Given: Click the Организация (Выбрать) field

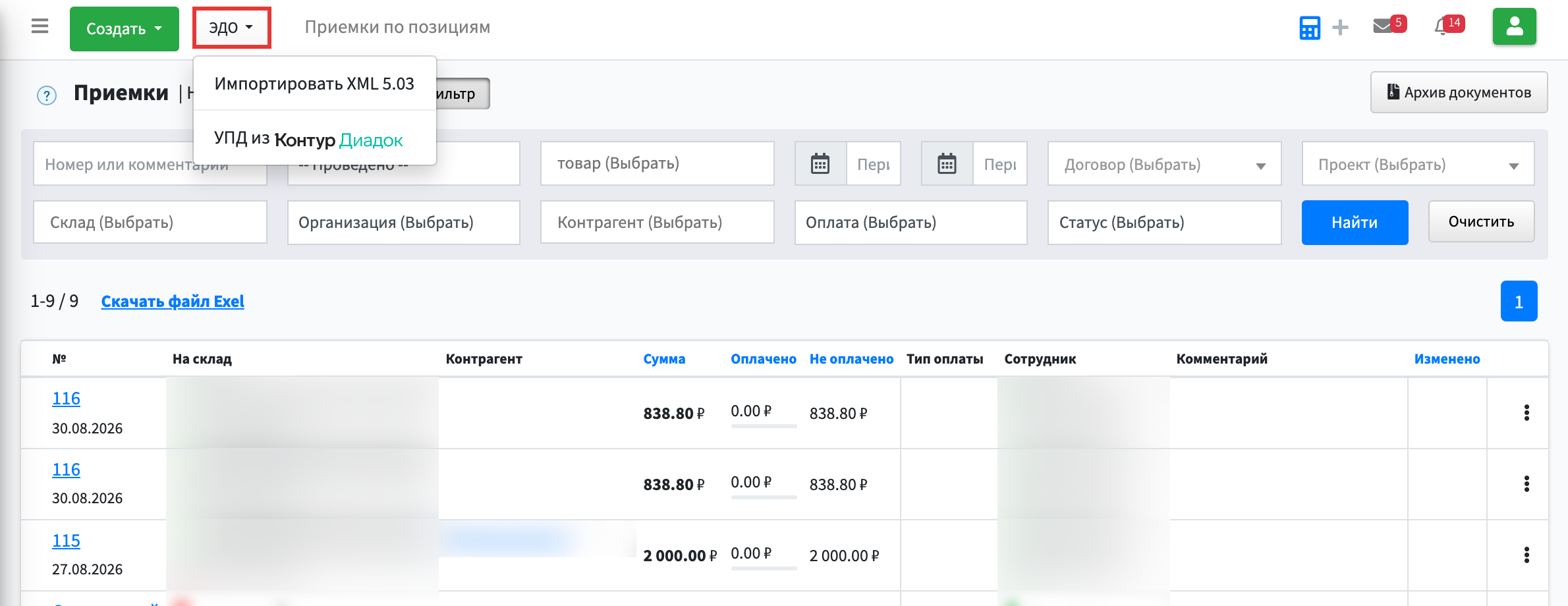Looking at the screenshot, I should [x=403, y=223].
